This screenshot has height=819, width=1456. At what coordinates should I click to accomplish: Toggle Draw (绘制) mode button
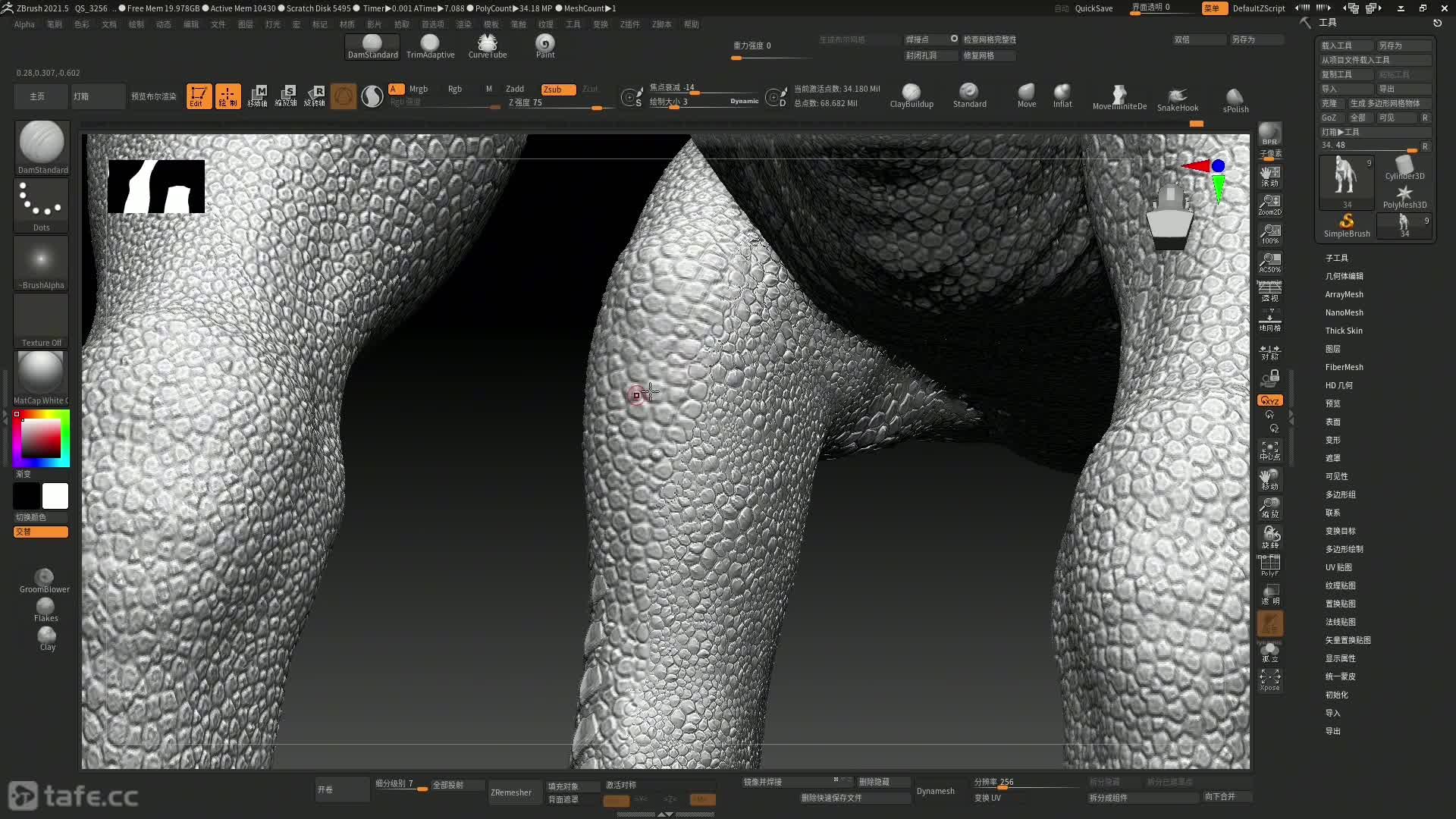click(227, 96)
